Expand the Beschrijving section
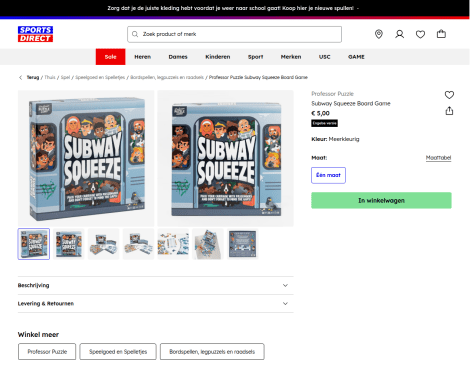This screenshot has width=475, height=380. (x=156, y=285)
